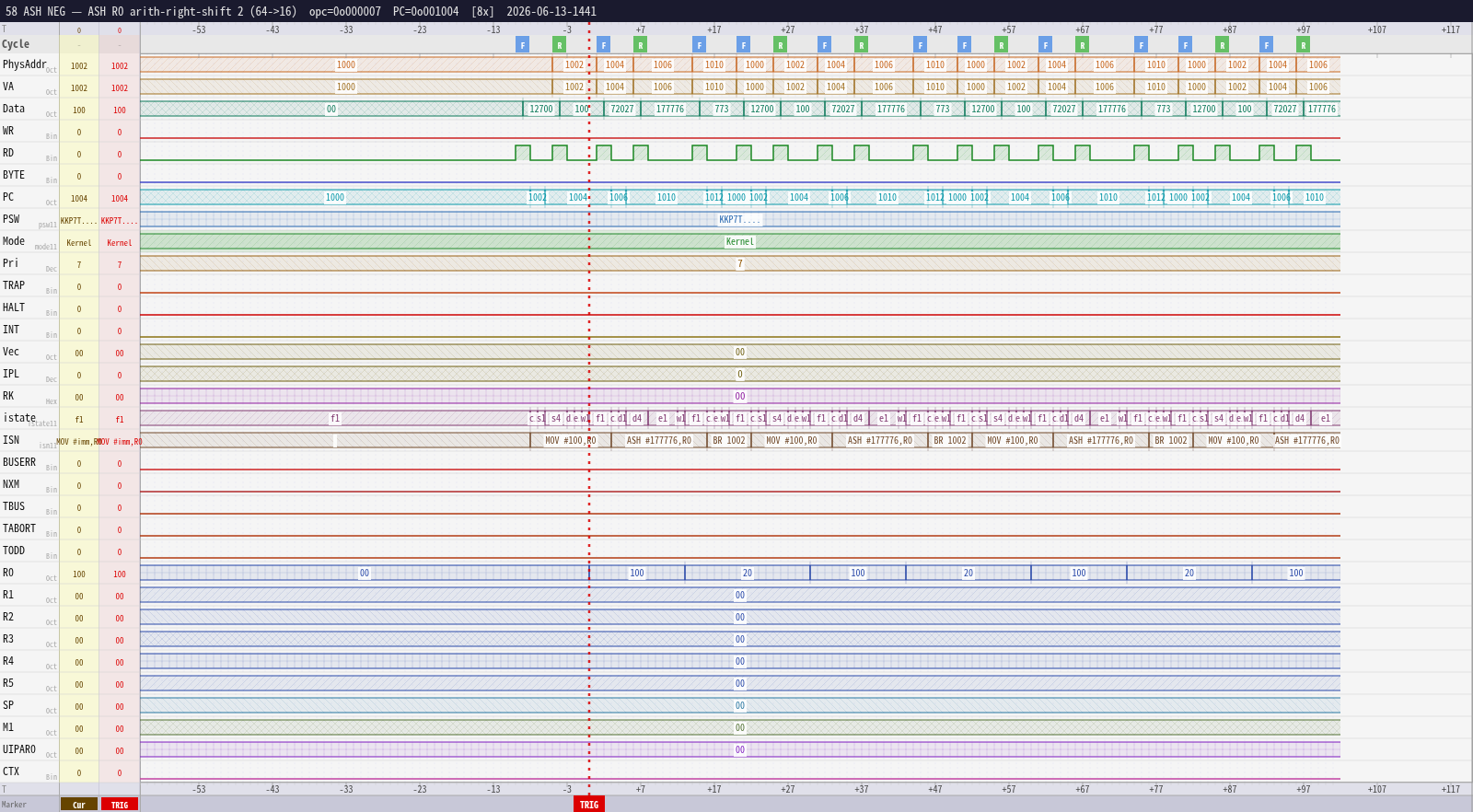The height and width of the screenshot is (812, 1473).
Task: Select the blue F cycle marker near +17
Action: click(x=699, y=44)
